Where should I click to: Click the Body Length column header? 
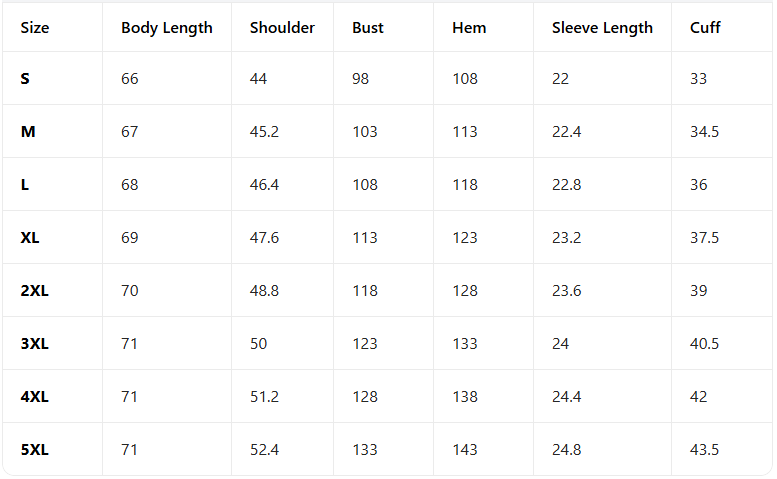(167, 28)
